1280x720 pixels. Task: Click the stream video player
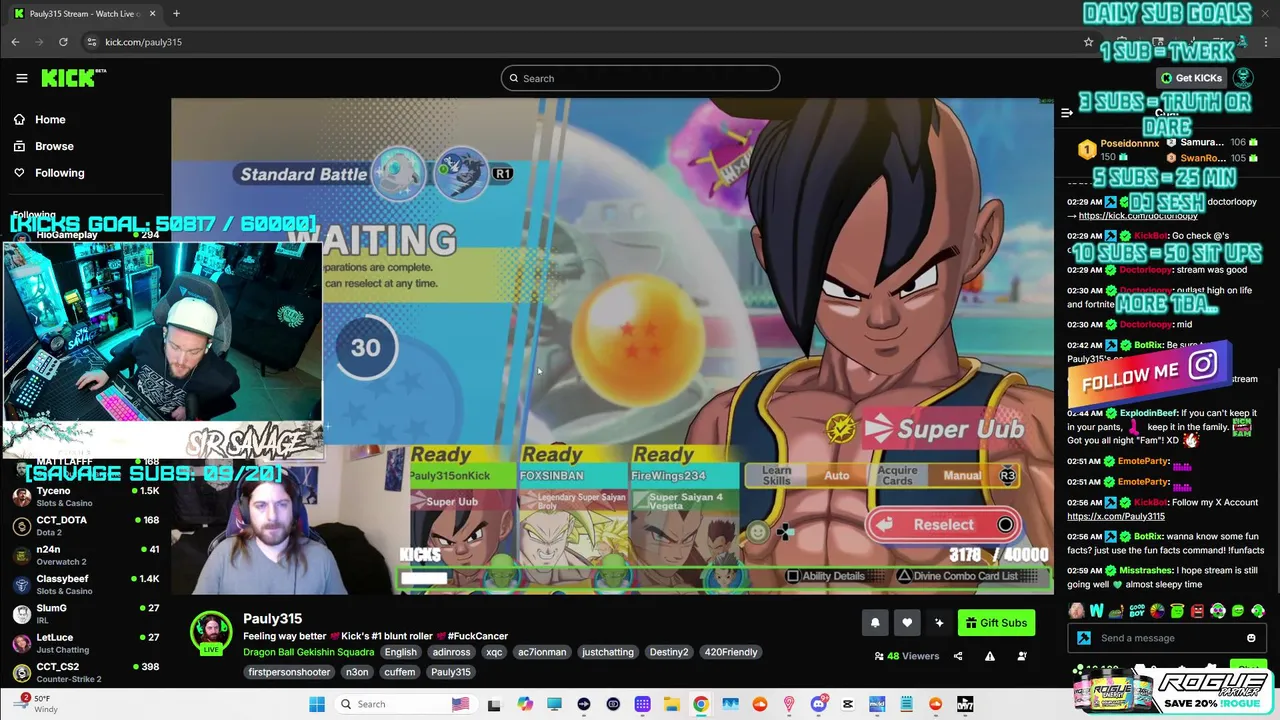(x=612, y=346)
